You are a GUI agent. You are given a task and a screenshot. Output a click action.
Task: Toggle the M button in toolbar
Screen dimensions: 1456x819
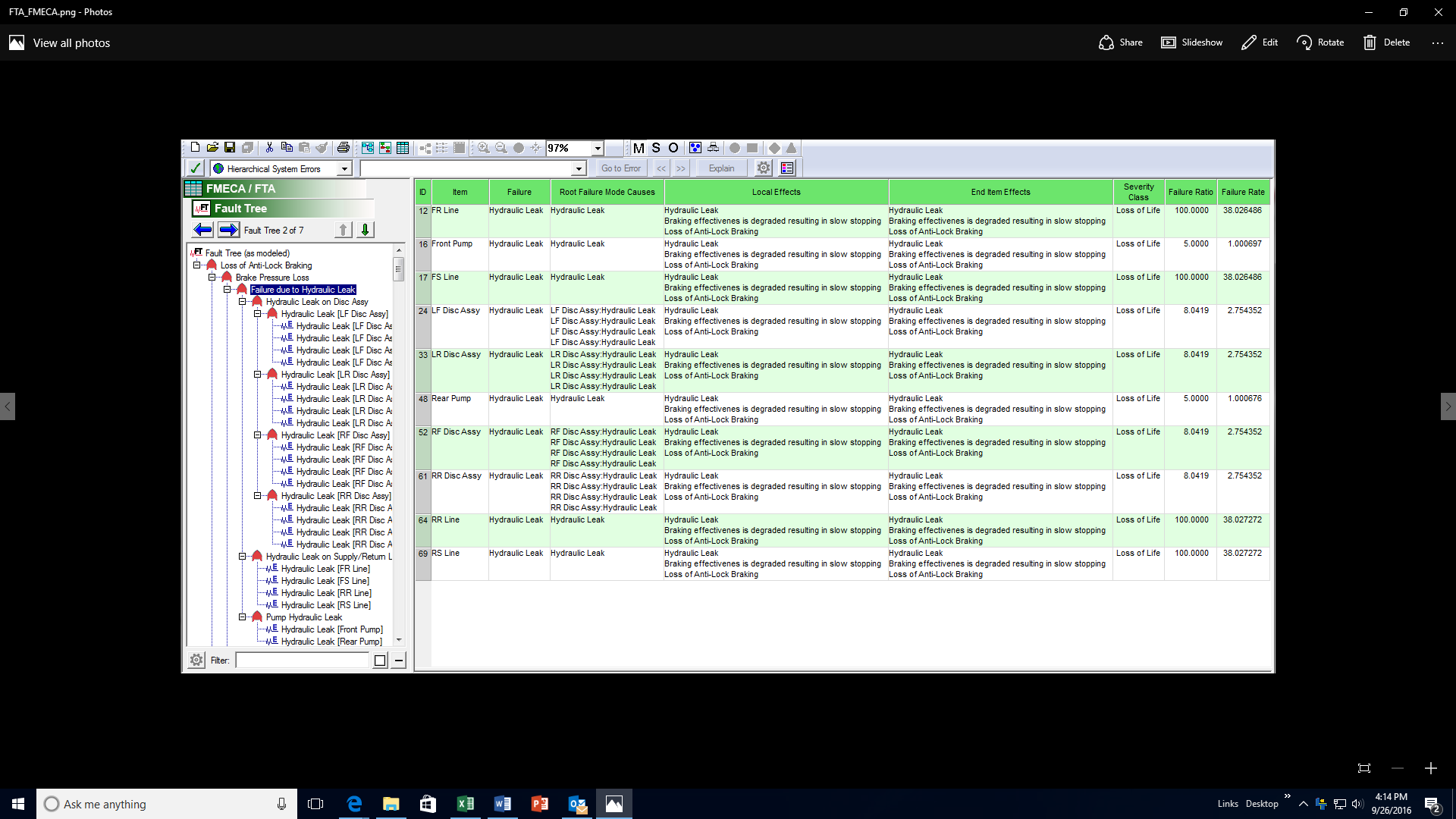[x=639, y=148]
